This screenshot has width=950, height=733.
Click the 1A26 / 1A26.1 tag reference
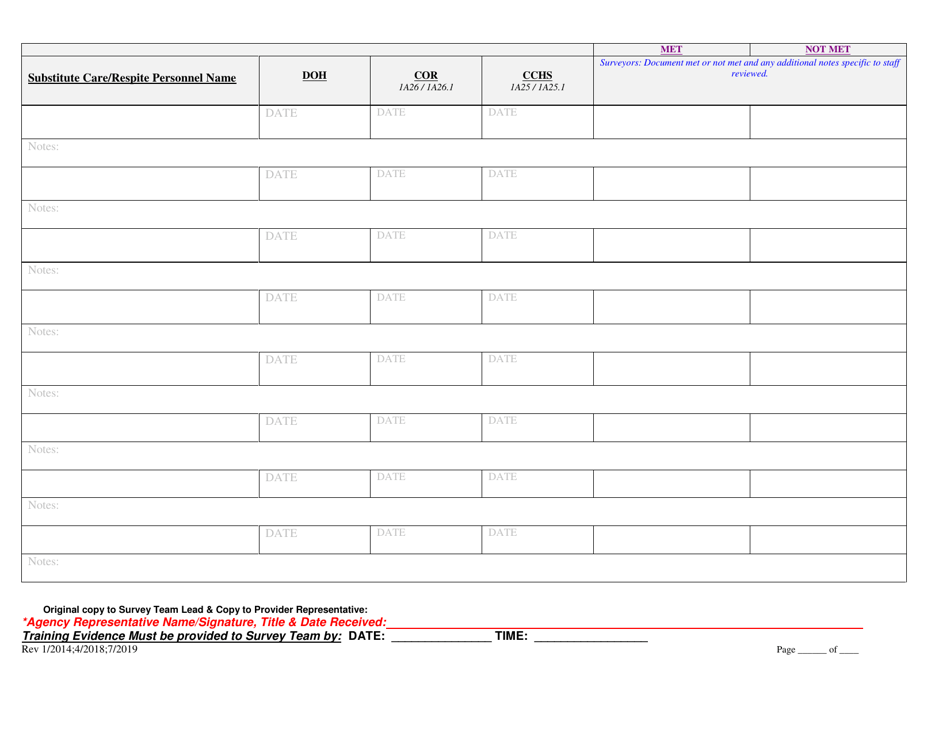(426, 87)
